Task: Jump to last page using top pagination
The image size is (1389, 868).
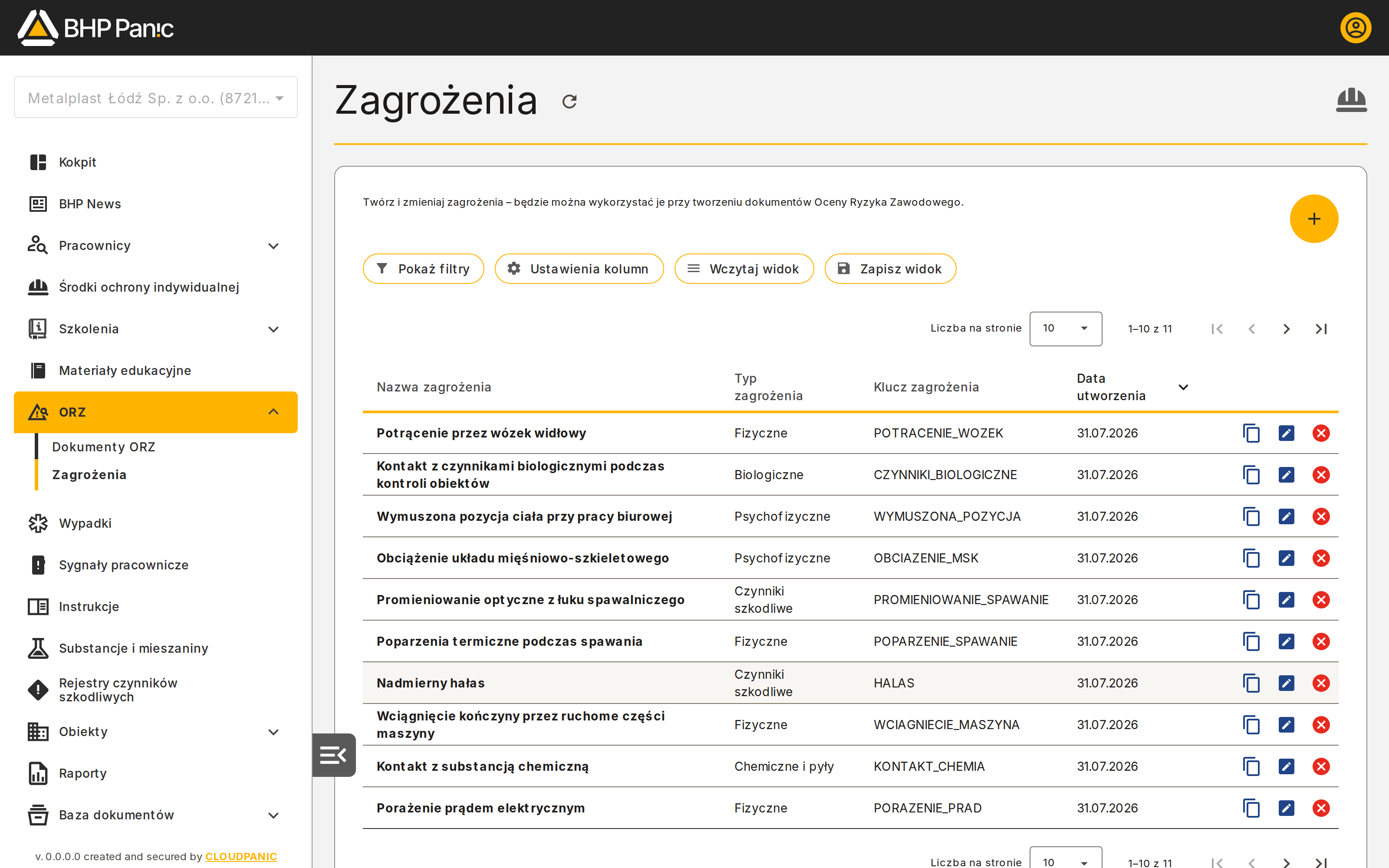Action: [1321, 329]
